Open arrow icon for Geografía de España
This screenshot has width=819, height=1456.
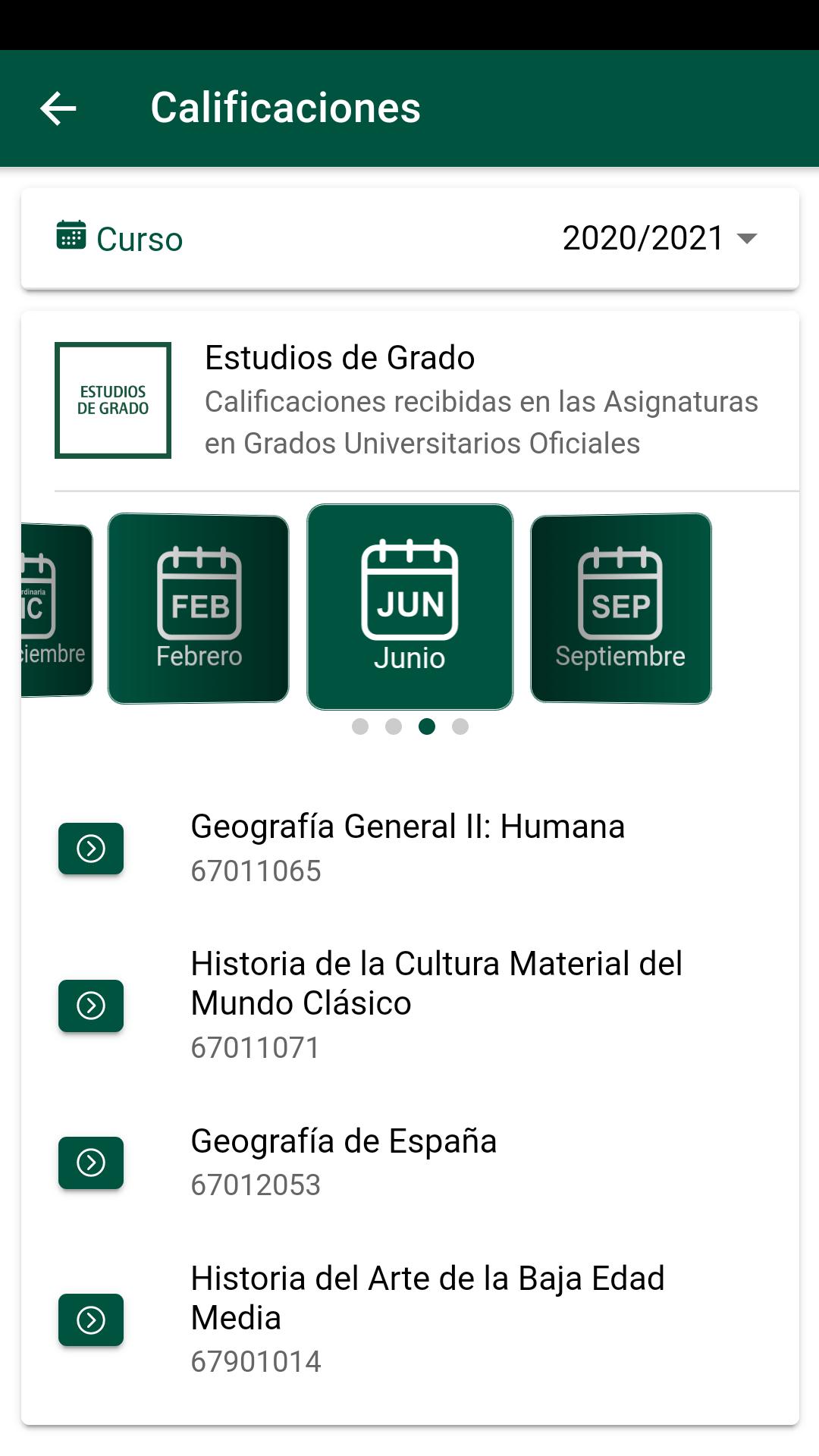(91, 1163)
